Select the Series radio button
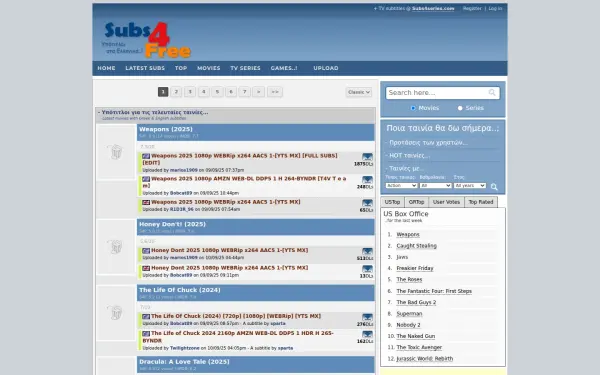This screenshot has width=600, height=375. pos(460,108)
